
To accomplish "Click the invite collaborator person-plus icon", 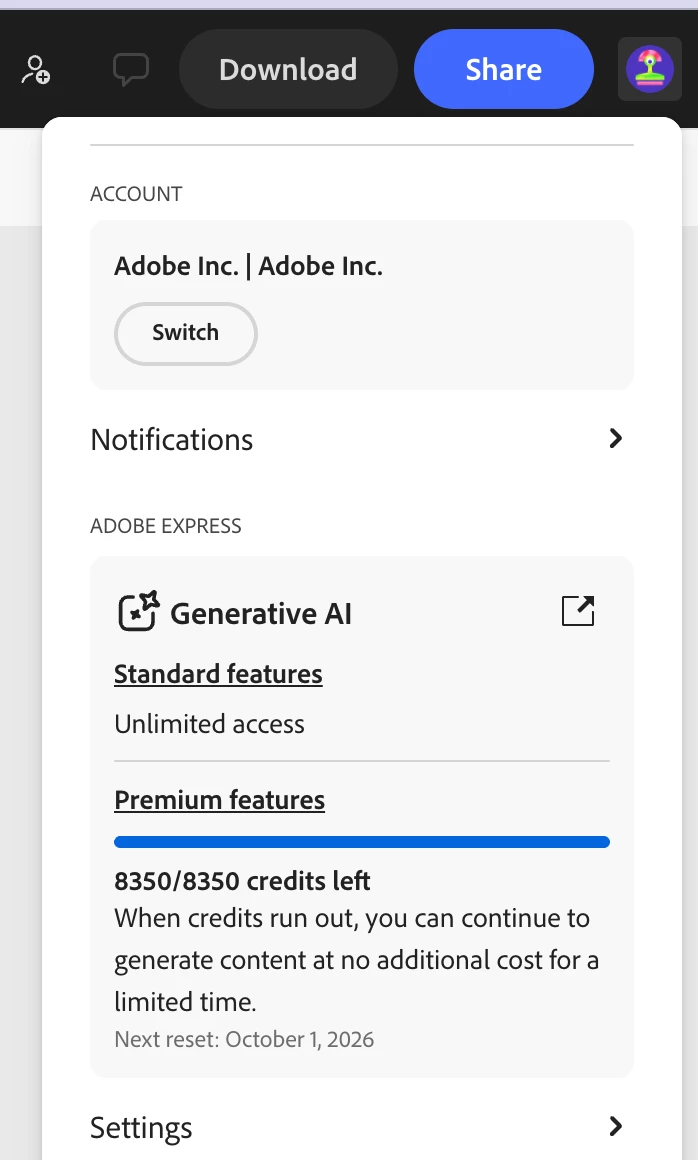I will (x=35, y=70).
